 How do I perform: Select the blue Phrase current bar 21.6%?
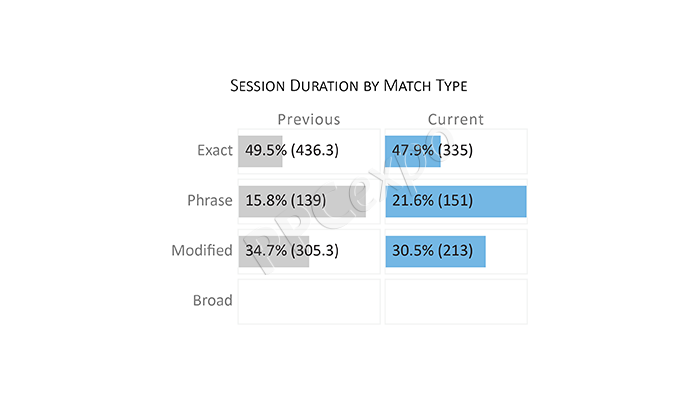click(456, 202)
